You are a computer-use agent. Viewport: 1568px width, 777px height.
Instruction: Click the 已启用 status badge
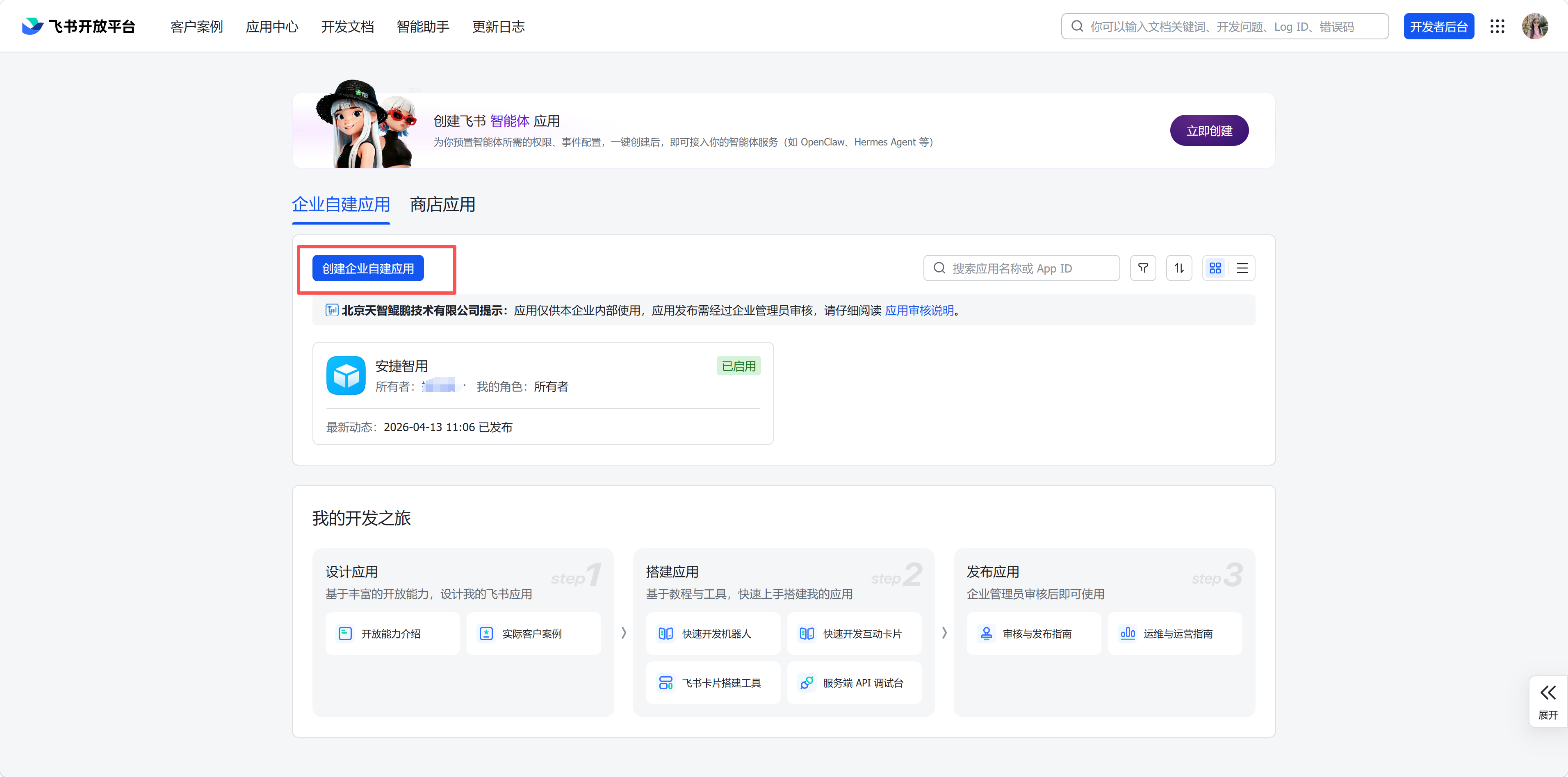[x=738, y=366]
